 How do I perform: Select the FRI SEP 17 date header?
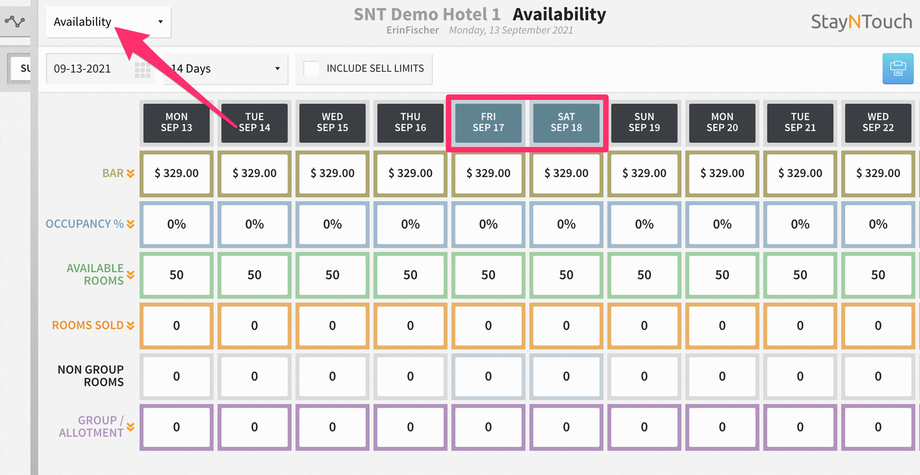coord(488,123)
